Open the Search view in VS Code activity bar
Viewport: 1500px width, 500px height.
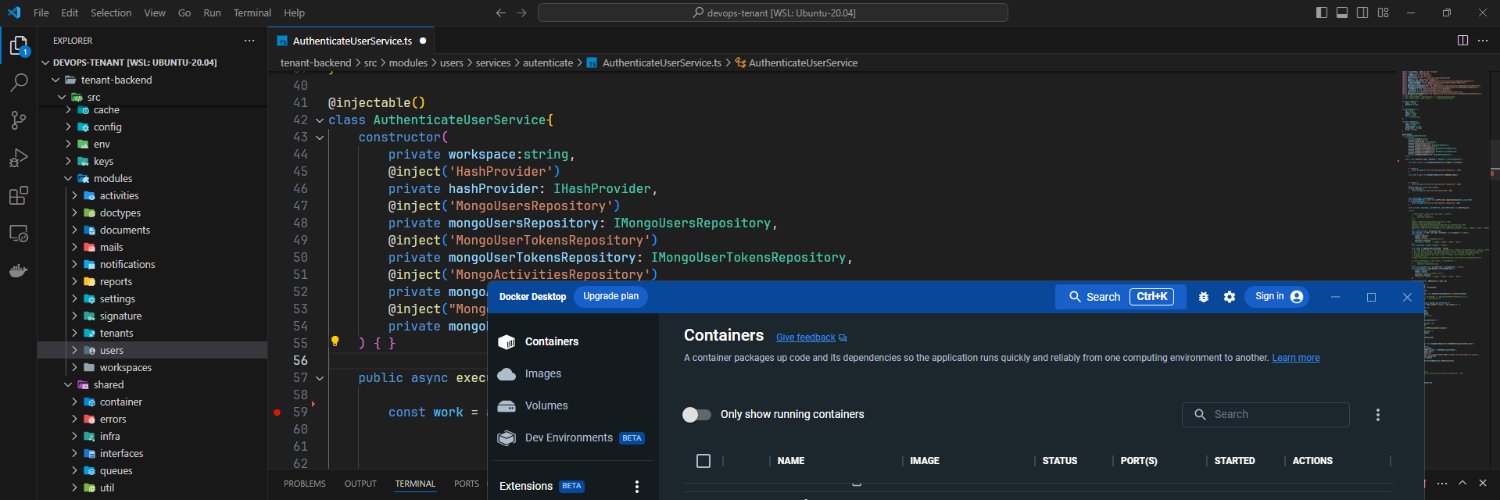18,83
